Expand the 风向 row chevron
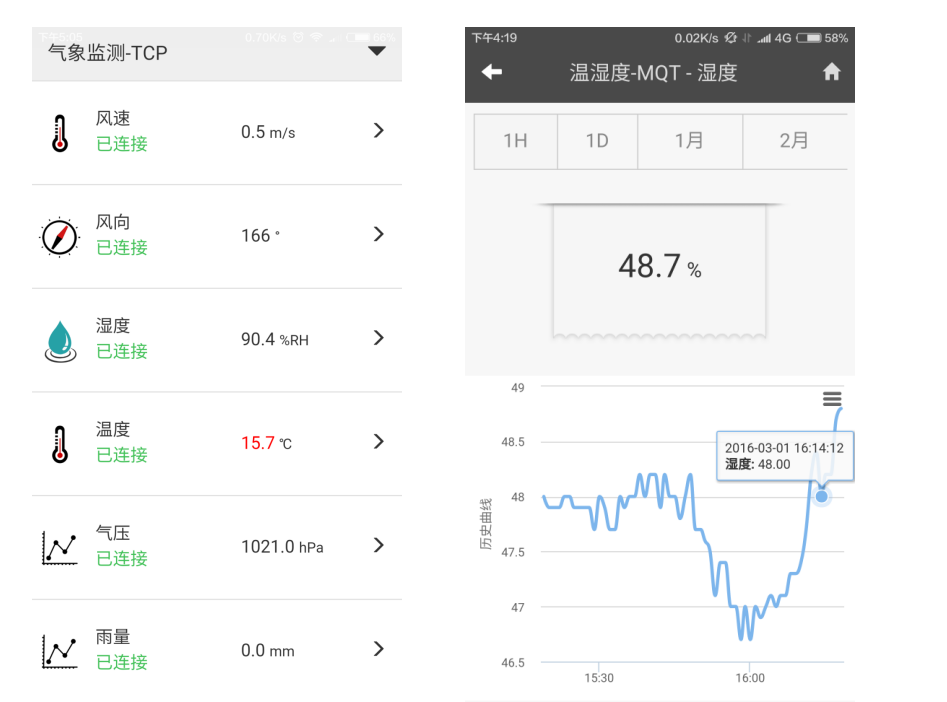 click(x=378, y=234)
